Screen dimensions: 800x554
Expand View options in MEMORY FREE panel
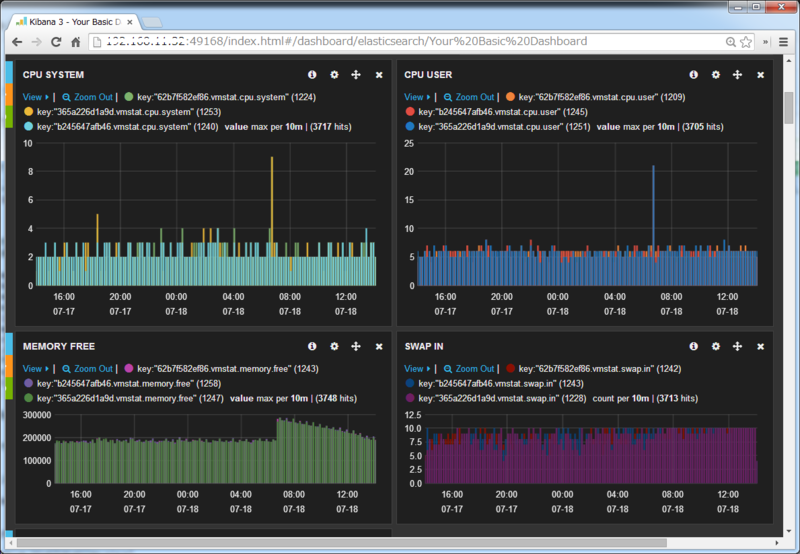tap(36, 368)
